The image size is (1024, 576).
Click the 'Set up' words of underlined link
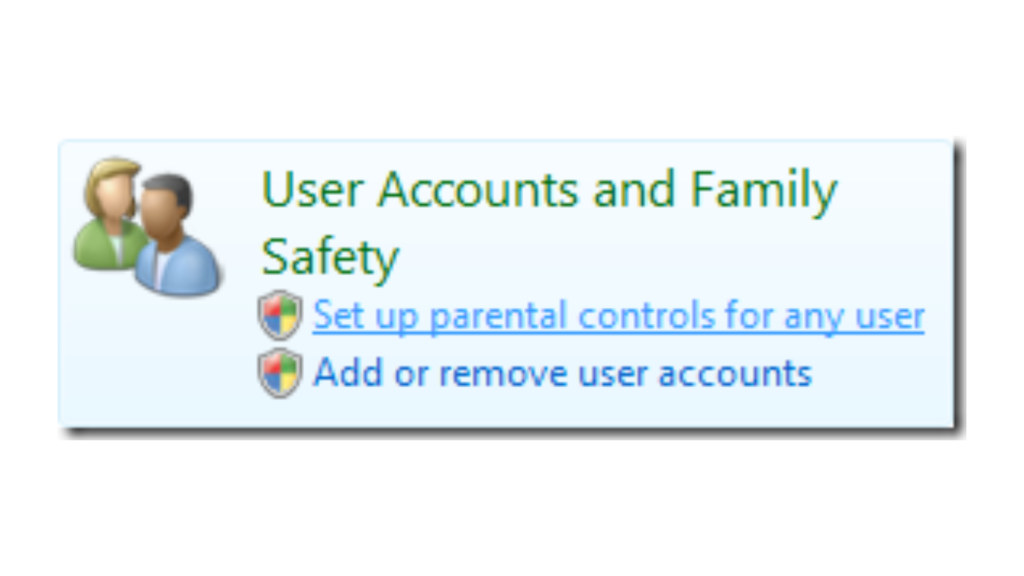[x=365, y=317]
